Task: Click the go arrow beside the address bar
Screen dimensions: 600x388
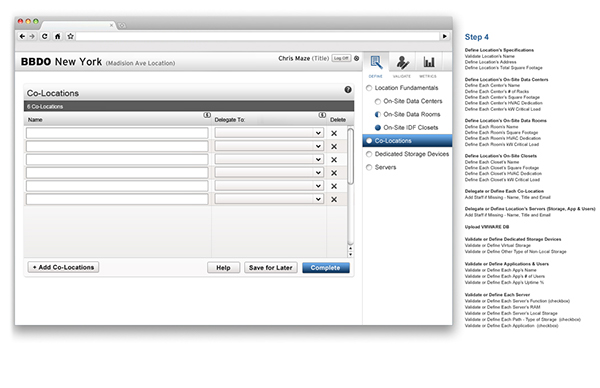Action: 445,36
